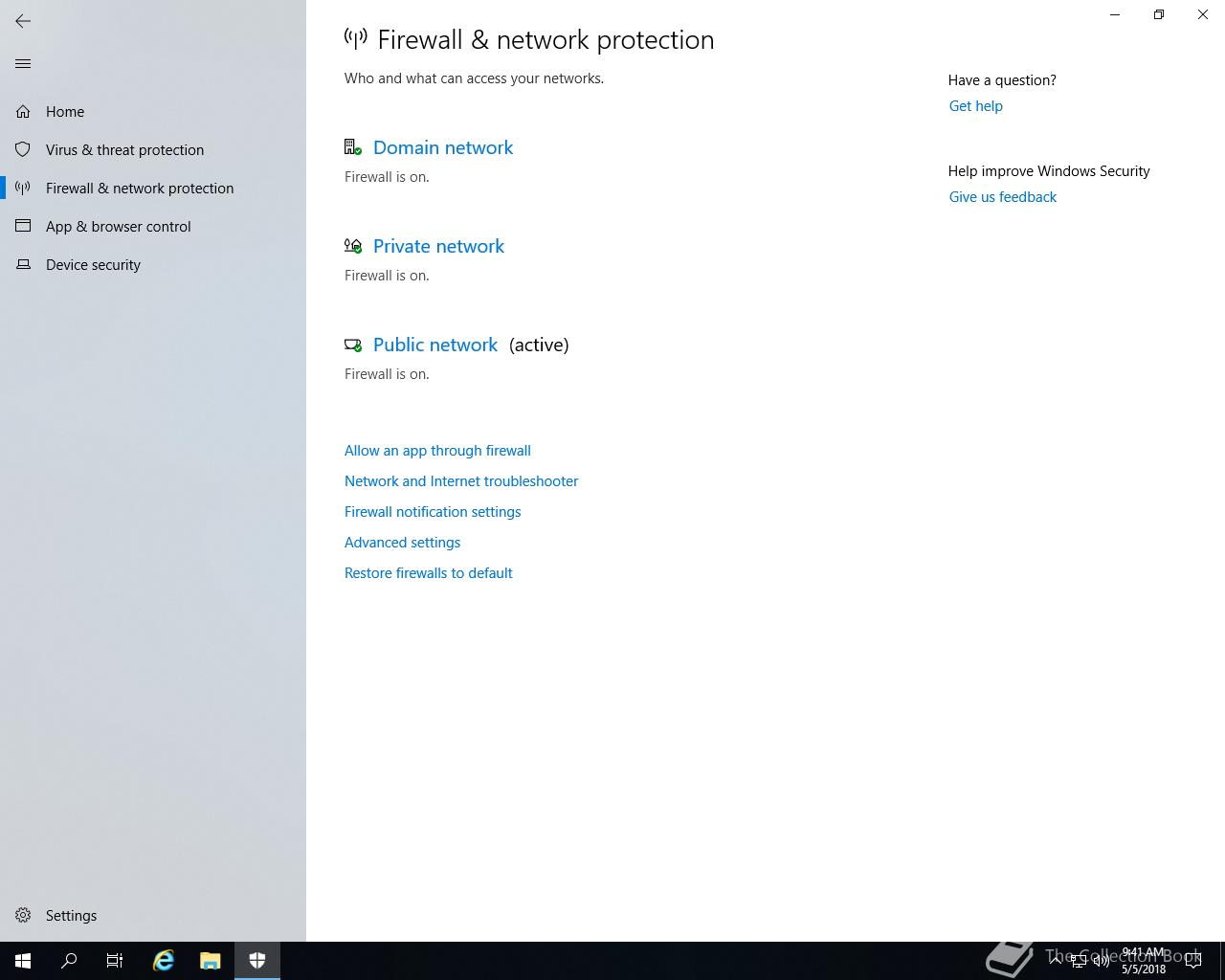Viewport: 1225px width, 980px height.
Task: Click the Home house icon
Action: 23,112
